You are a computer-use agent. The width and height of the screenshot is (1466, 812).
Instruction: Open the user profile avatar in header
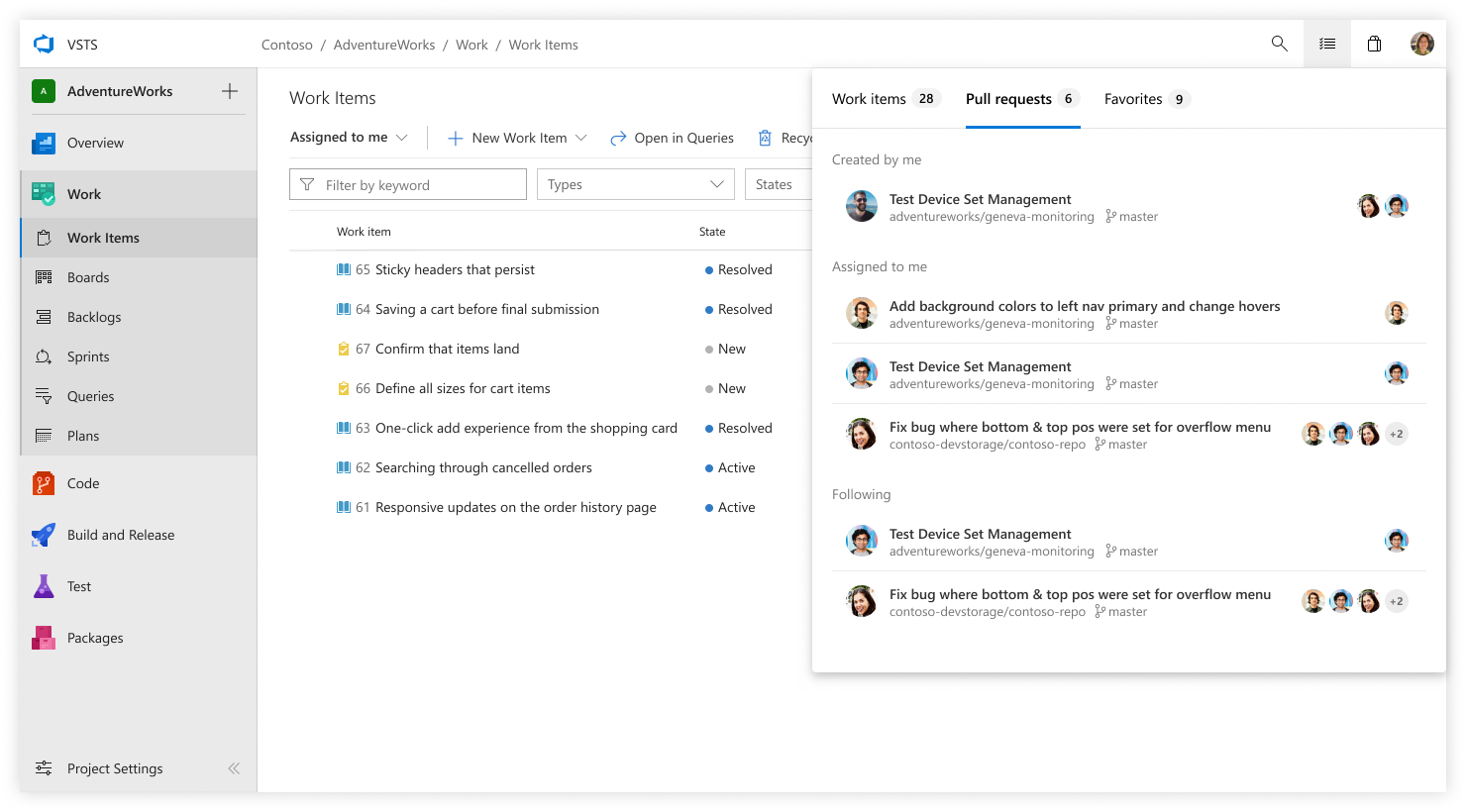[x=1422, y=44]
